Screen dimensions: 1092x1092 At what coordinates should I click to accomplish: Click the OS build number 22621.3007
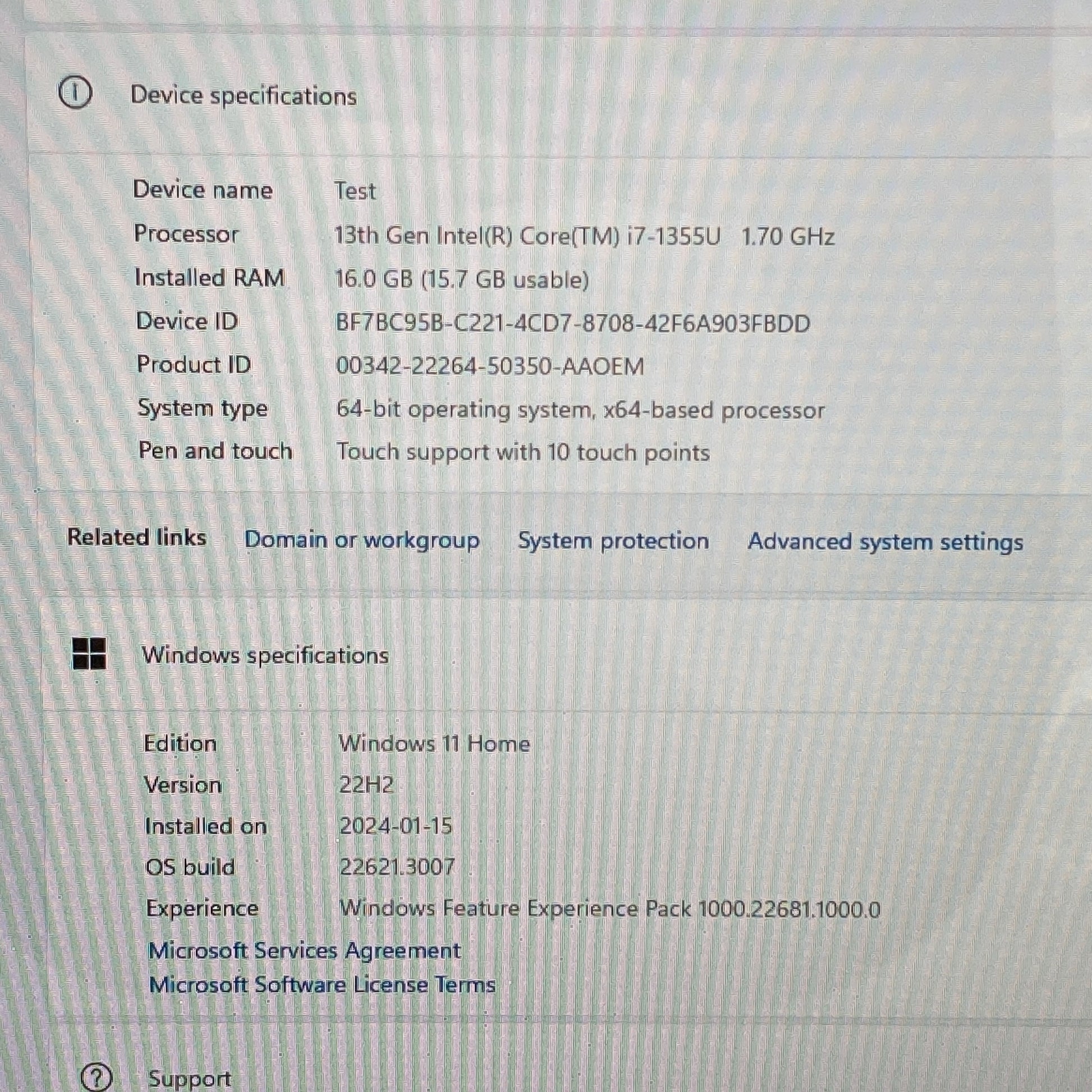point(397,866)
